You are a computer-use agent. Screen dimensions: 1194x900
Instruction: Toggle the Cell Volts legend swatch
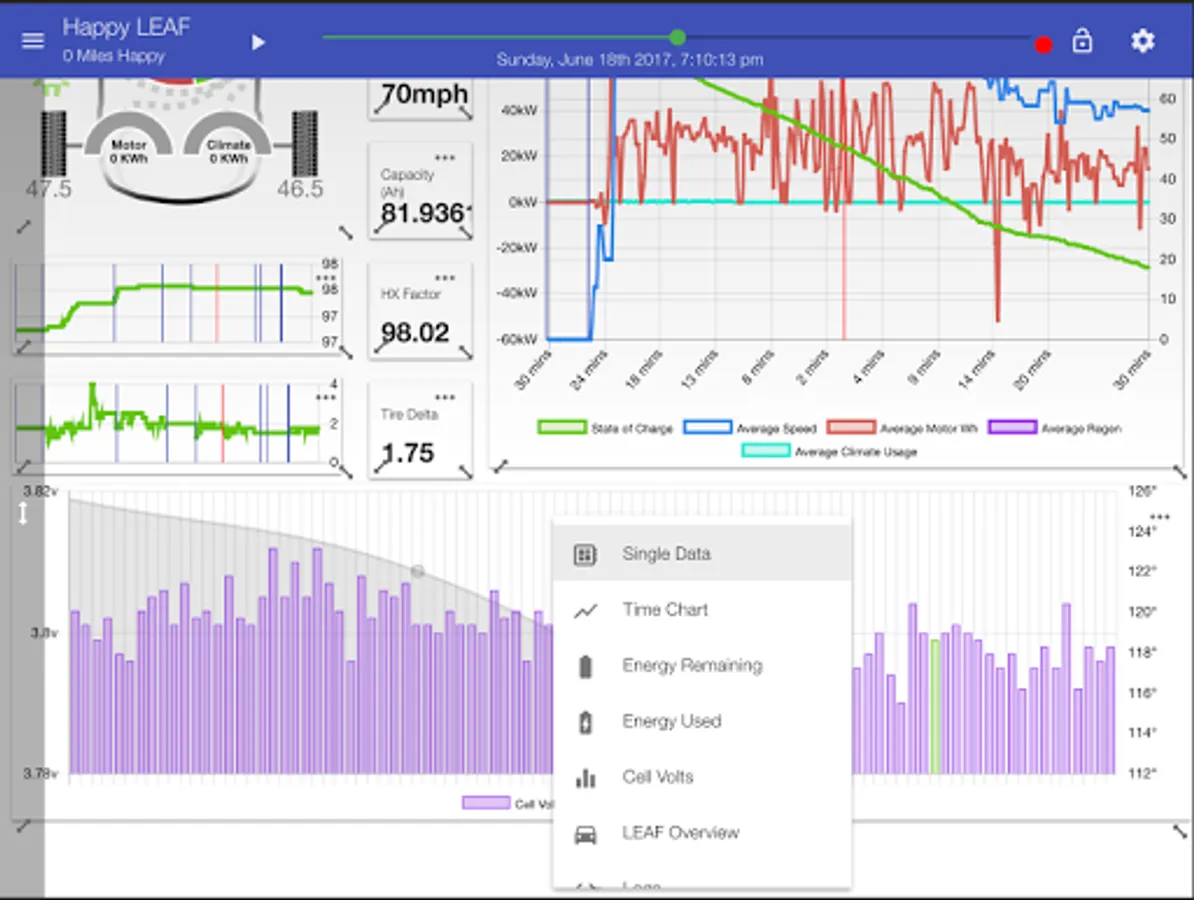tap(486, 803)
